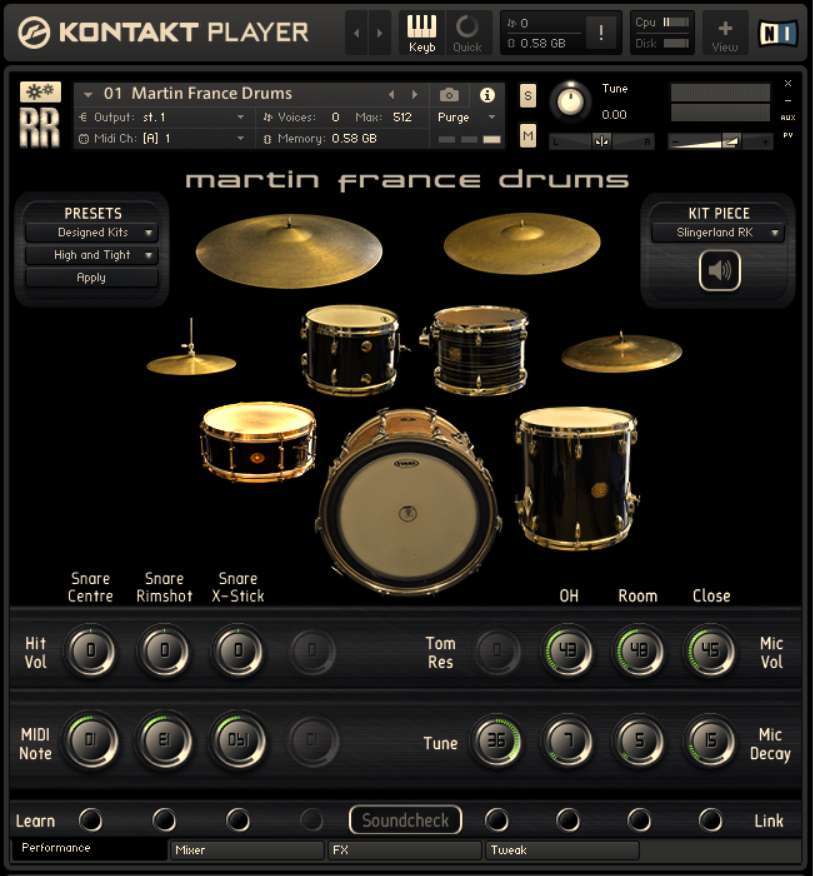Click the Room Mic Vol knob
Viewport: 813px width, 876px height.
(x=639, y=650)
